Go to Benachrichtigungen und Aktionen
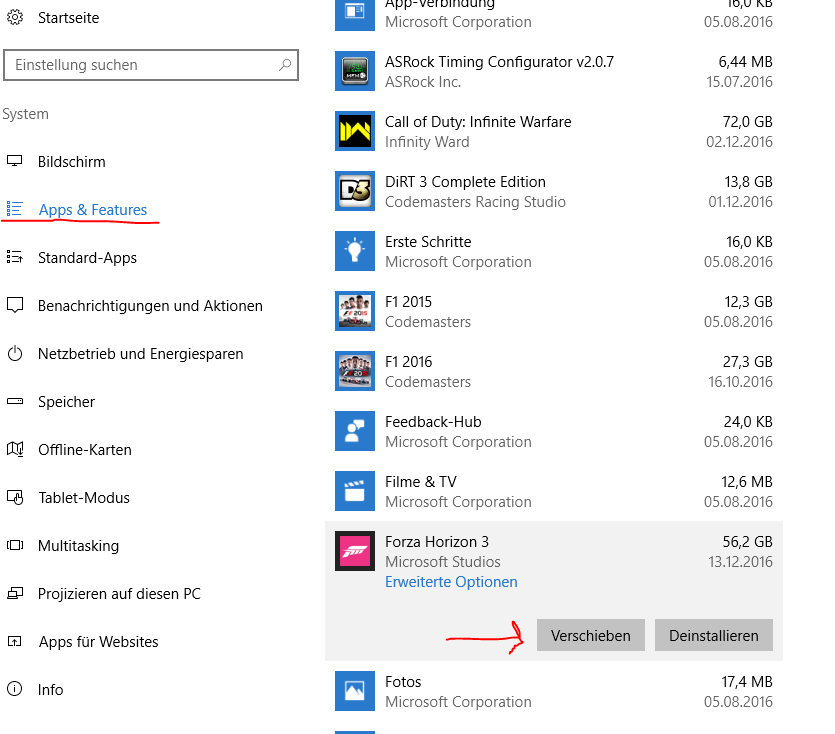The width and height of the screenshot is (835, 734). pyautogui.click(x=150, y=306)
